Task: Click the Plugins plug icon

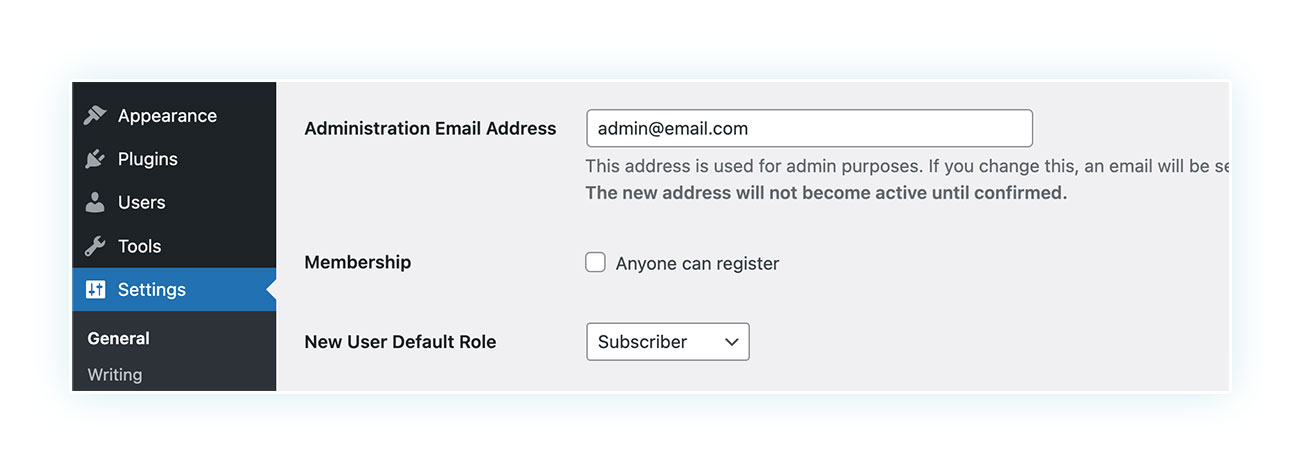Action: 95,159
